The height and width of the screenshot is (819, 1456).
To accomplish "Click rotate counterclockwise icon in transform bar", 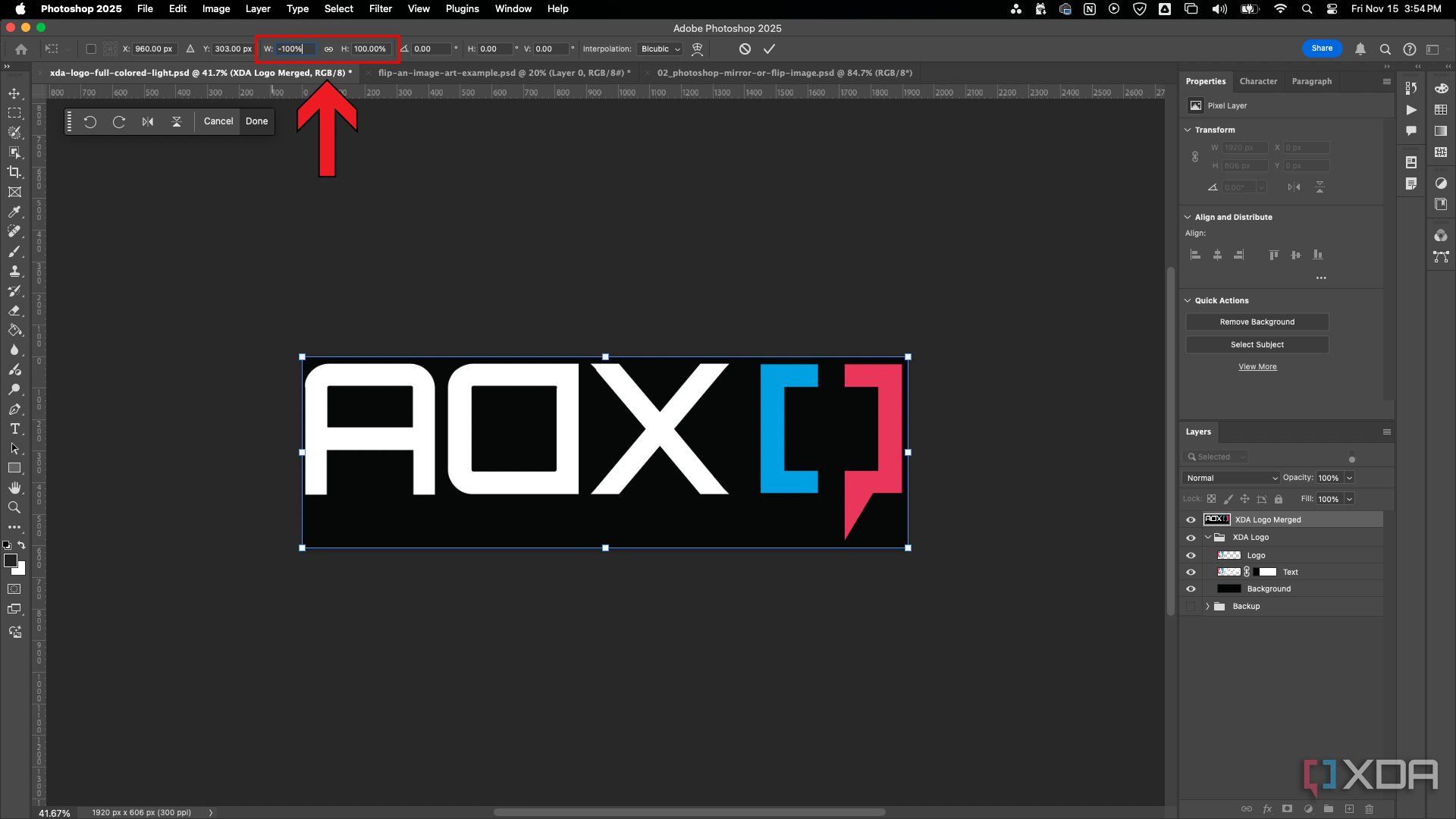I will (x=90, y=121).
